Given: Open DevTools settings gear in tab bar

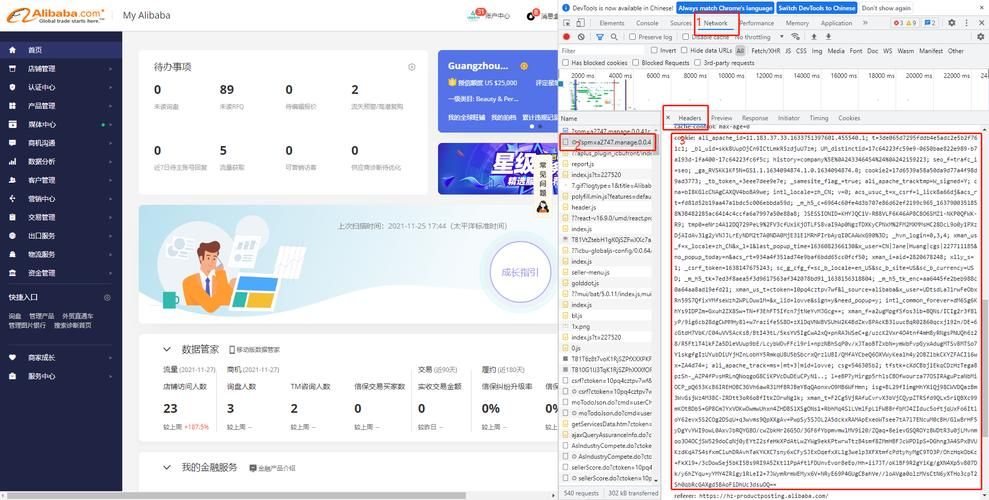Looking at the screenshot, I should tap(952, 23).
